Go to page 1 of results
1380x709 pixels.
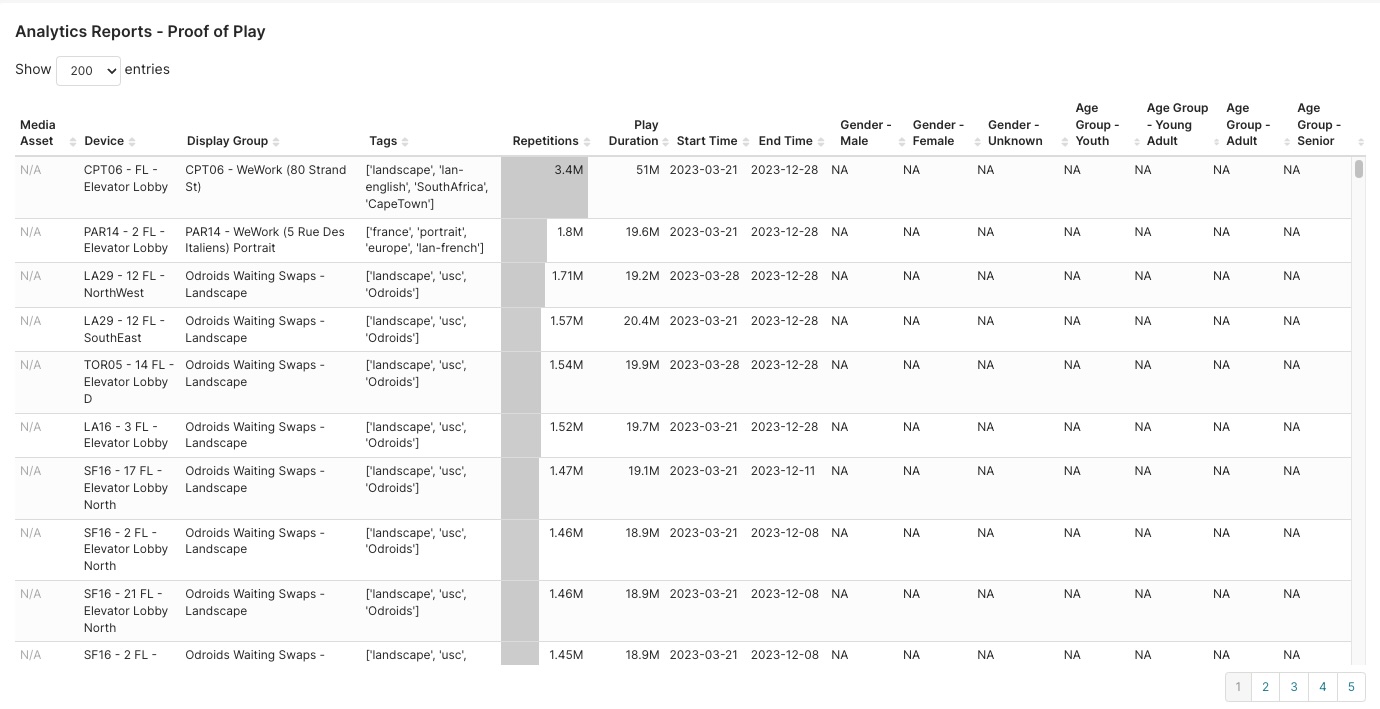(x=1238, y=687)
